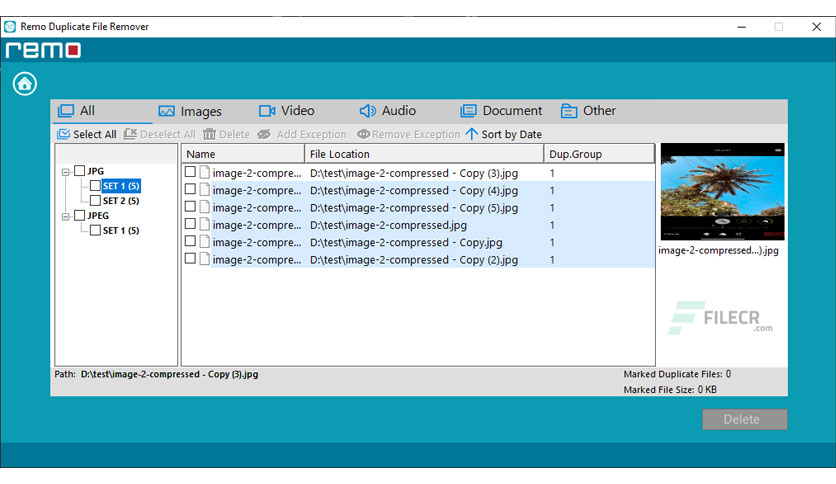Viewport: 836px width, 484px height.
Task: Click the Remo logo
Action: (43, 50)
